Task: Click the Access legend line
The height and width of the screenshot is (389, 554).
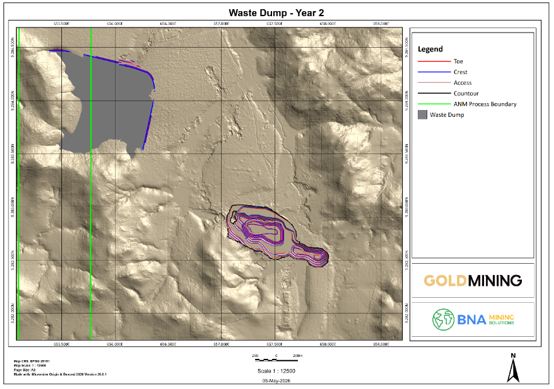Action: 434,83
